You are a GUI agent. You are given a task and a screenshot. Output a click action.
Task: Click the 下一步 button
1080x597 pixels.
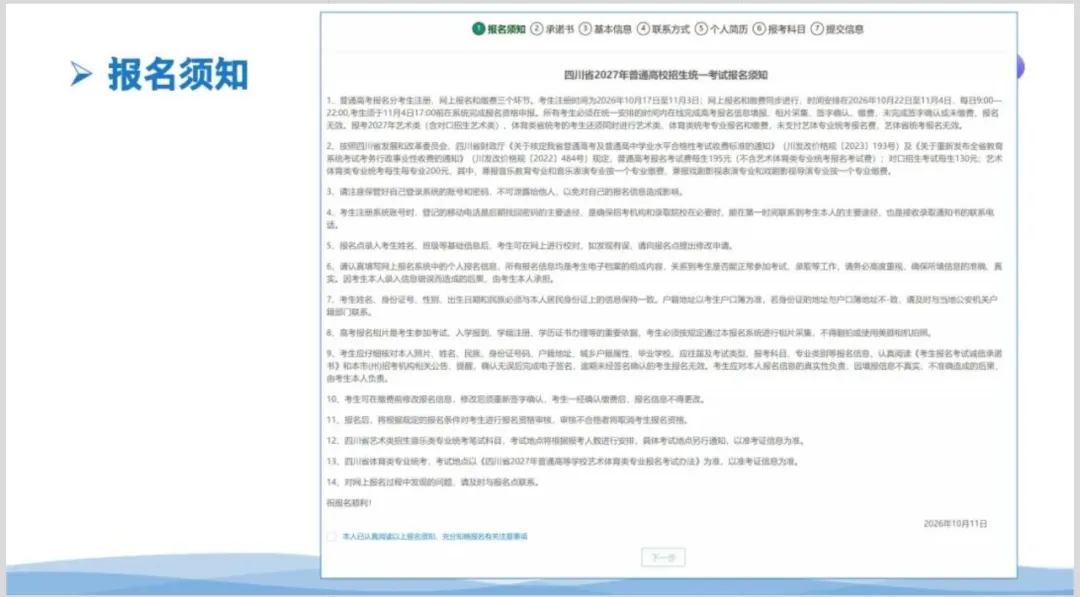click(x=663, y=557)
